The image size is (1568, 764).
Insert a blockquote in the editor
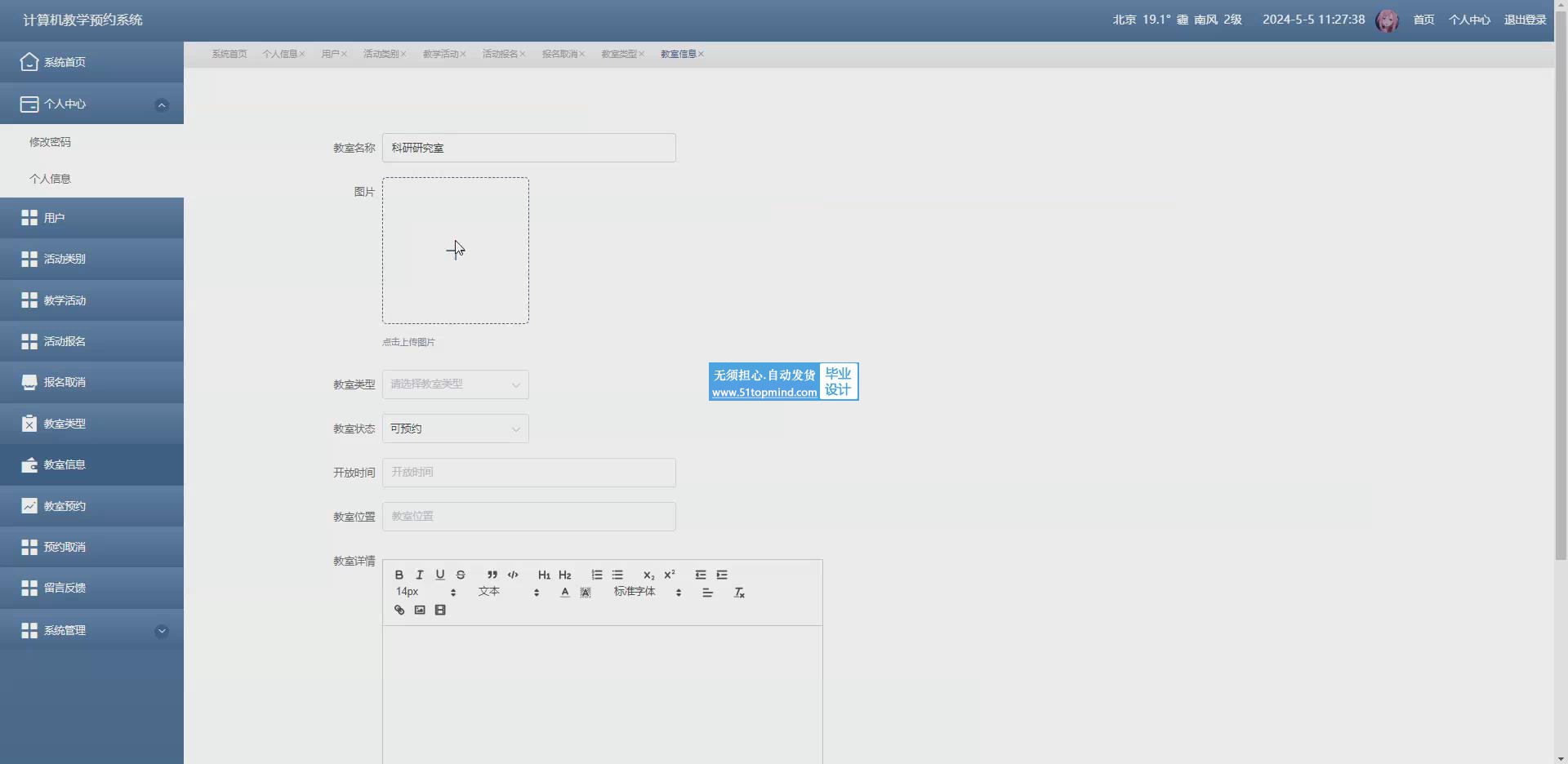(492, 575)
